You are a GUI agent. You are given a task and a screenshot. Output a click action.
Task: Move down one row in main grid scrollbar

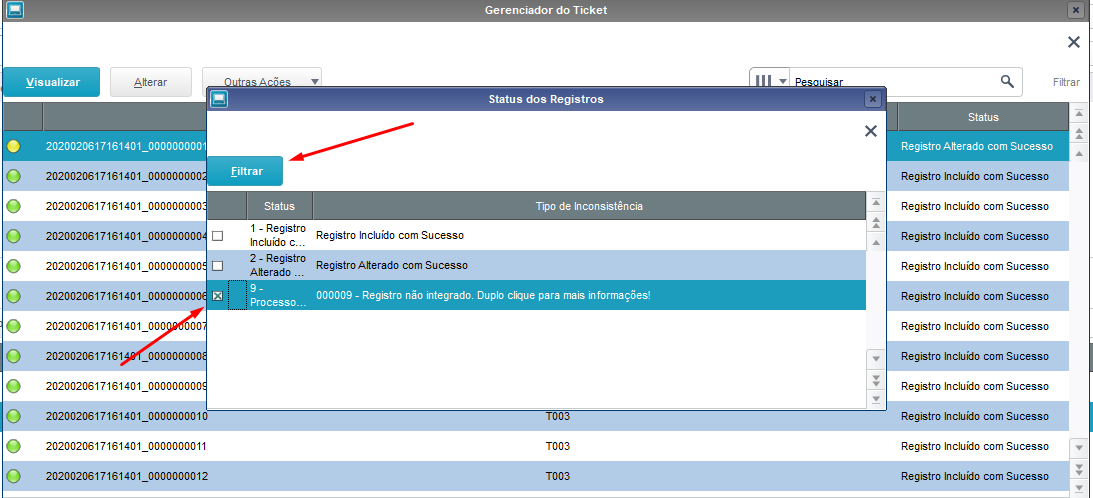(1079, 447)
